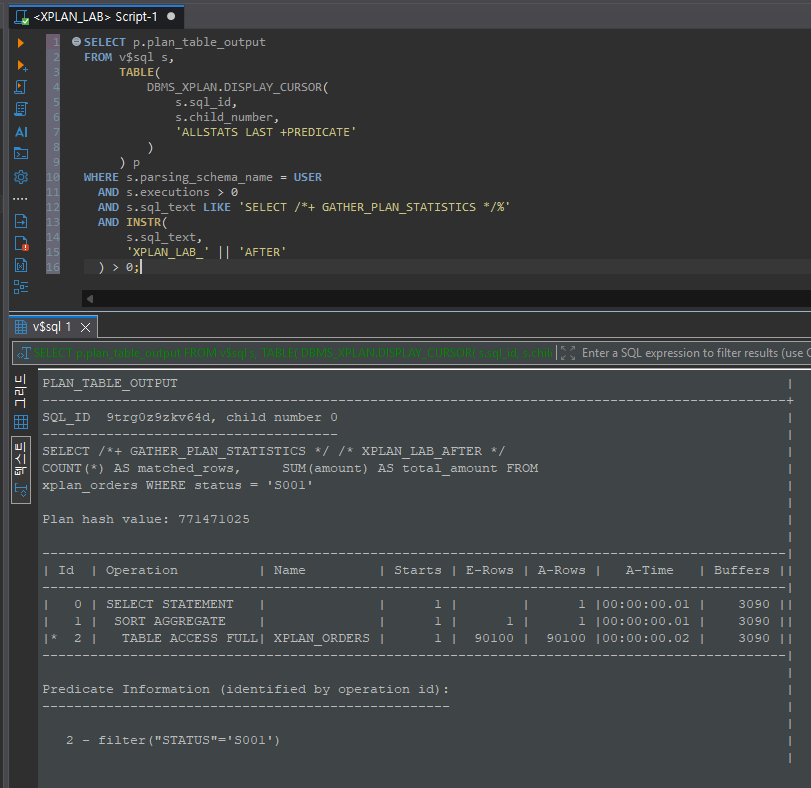This screenshot has width=811, height=788.
Task: Open the AI assistant
Action: [x=21, y=132]
